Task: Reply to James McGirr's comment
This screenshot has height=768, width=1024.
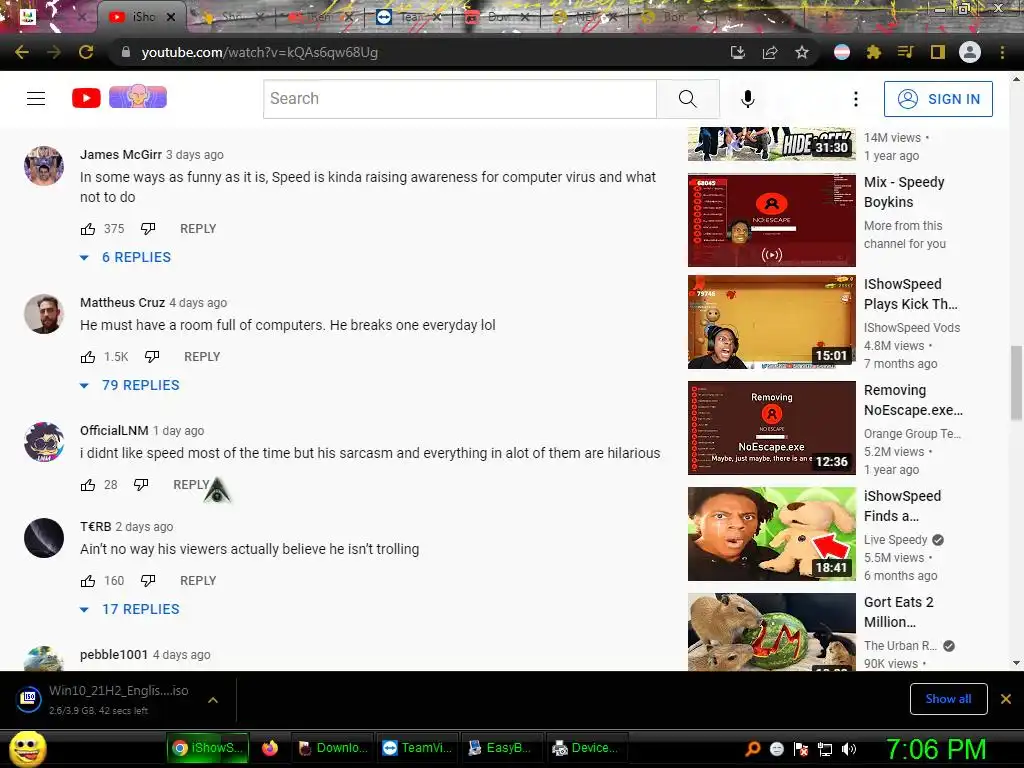Action: coord(198,229)
